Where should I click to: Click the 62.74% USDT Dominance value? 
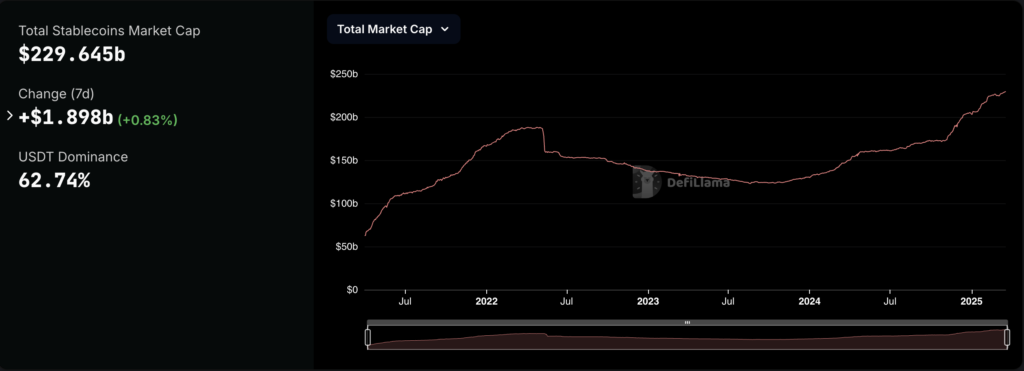54,180
